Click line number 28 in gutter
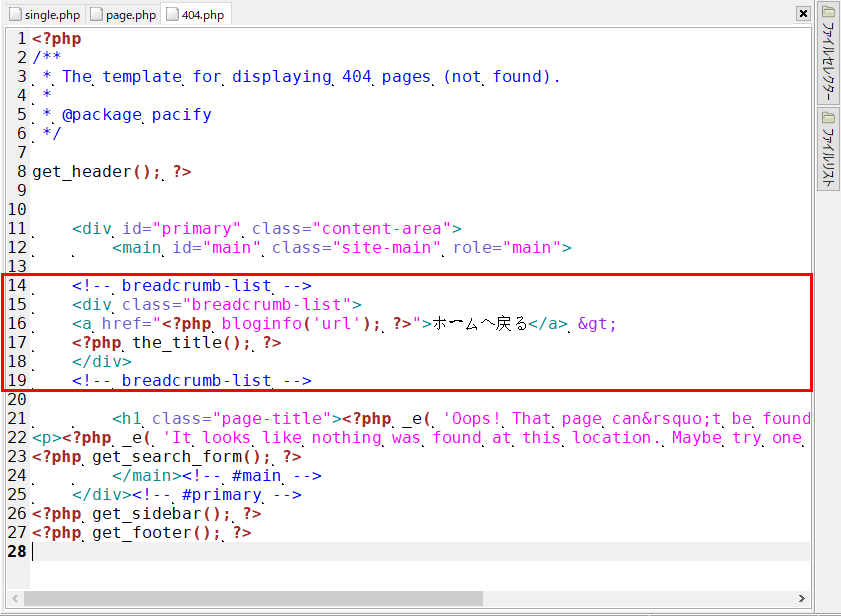This screenshot has width=841, height=616. pos(17,551)
